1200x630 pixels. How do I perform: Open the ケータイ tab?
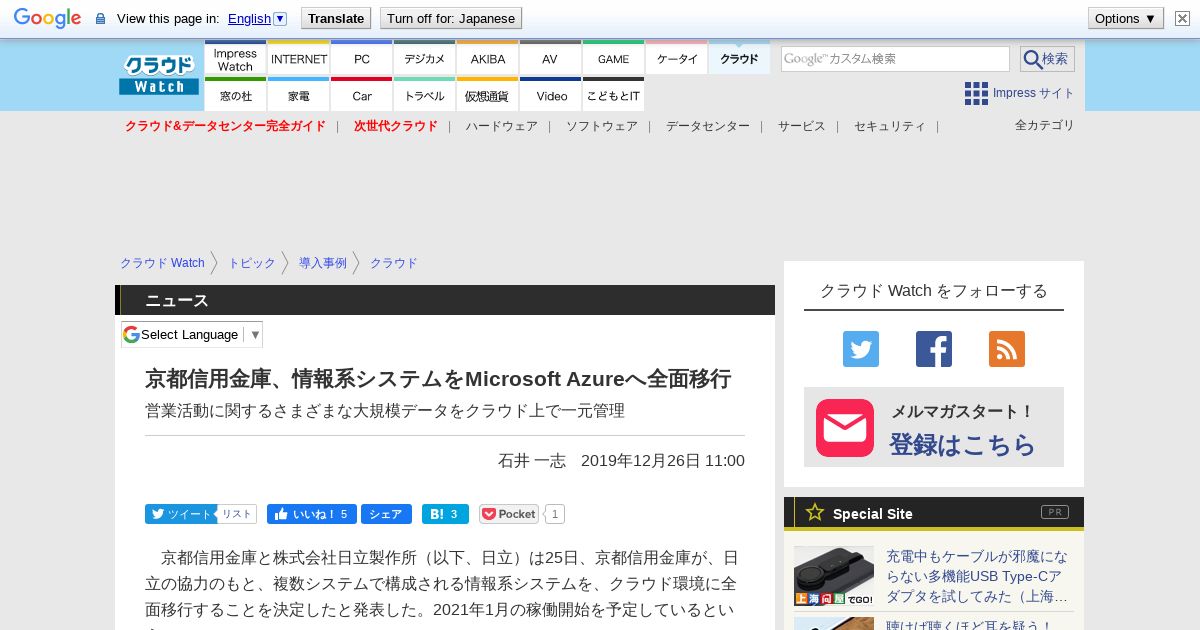[677, 59]
